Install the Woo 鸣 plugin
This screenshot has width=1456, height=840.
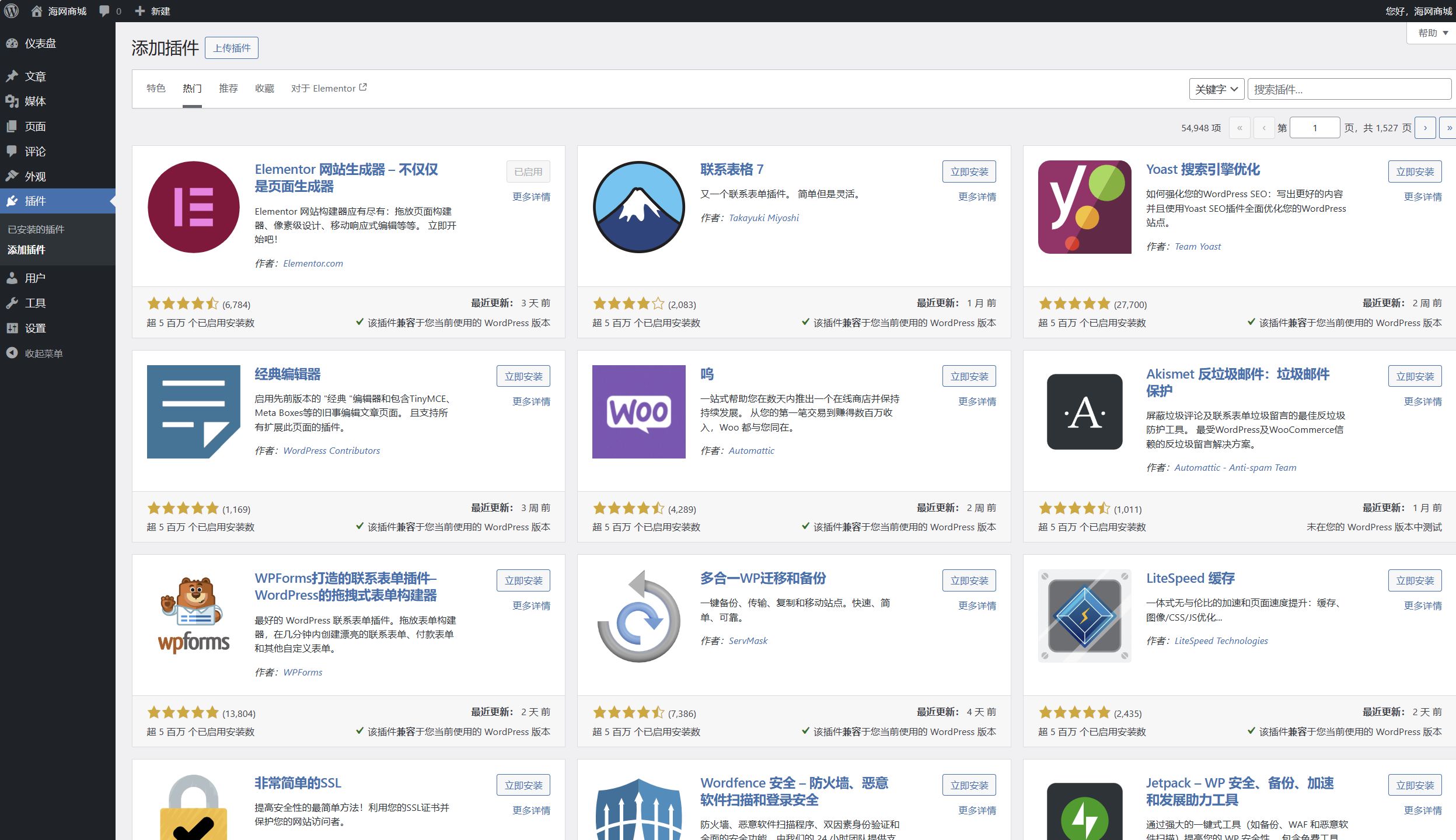point(969,376)
